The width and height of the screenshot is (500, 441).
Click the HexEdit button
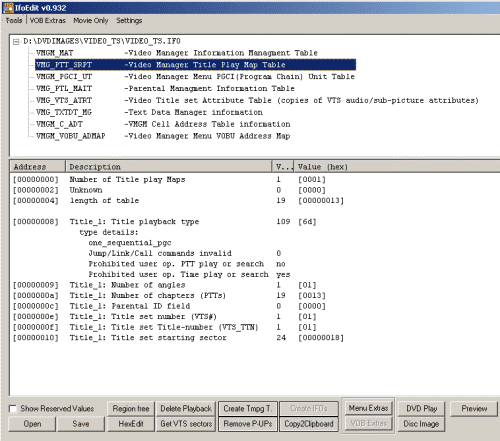click(x=131, y=424)
